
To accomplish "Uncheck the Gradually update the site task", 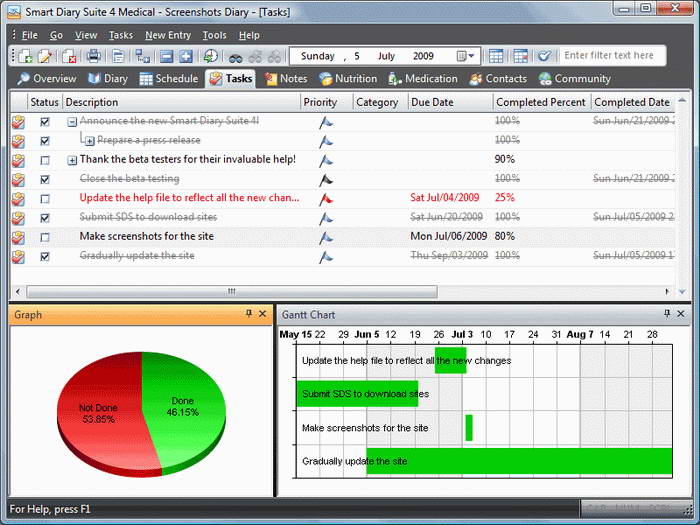I will (x=45, y=256).
